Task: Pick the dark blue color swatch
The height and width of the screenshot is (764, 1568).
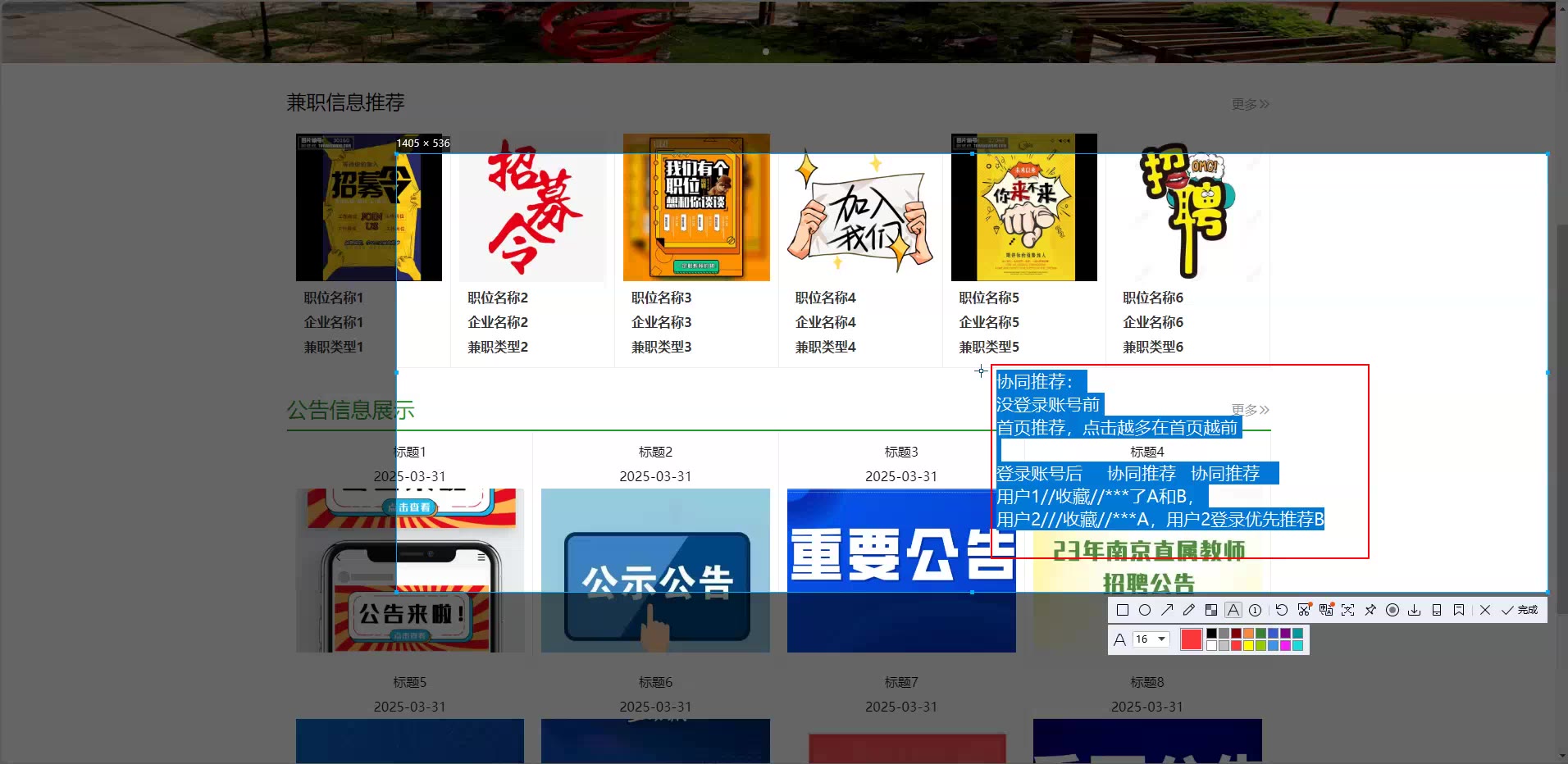Action: tap(1273, 634)
